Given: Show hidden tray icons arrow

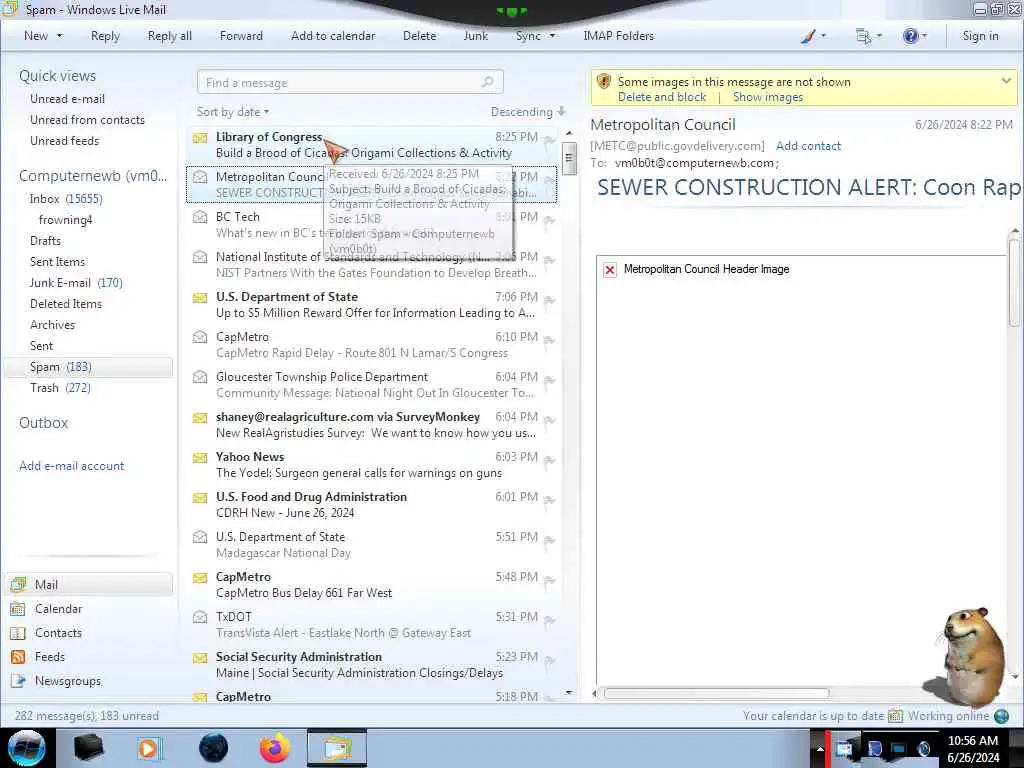Looking at the screenshot, I should click(820, 749).
